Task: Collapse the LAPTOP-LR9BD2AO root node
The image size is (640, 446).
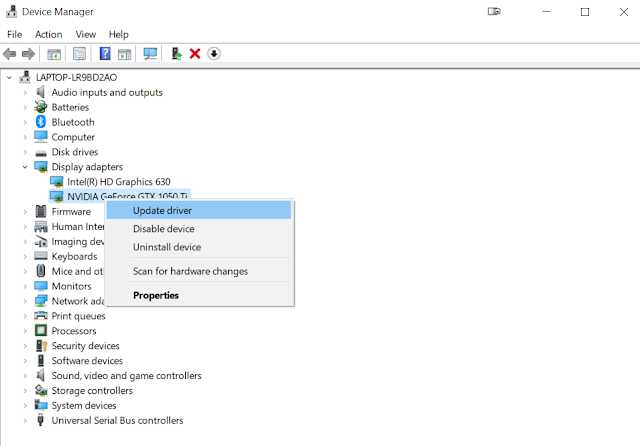Action: (9, 77)
